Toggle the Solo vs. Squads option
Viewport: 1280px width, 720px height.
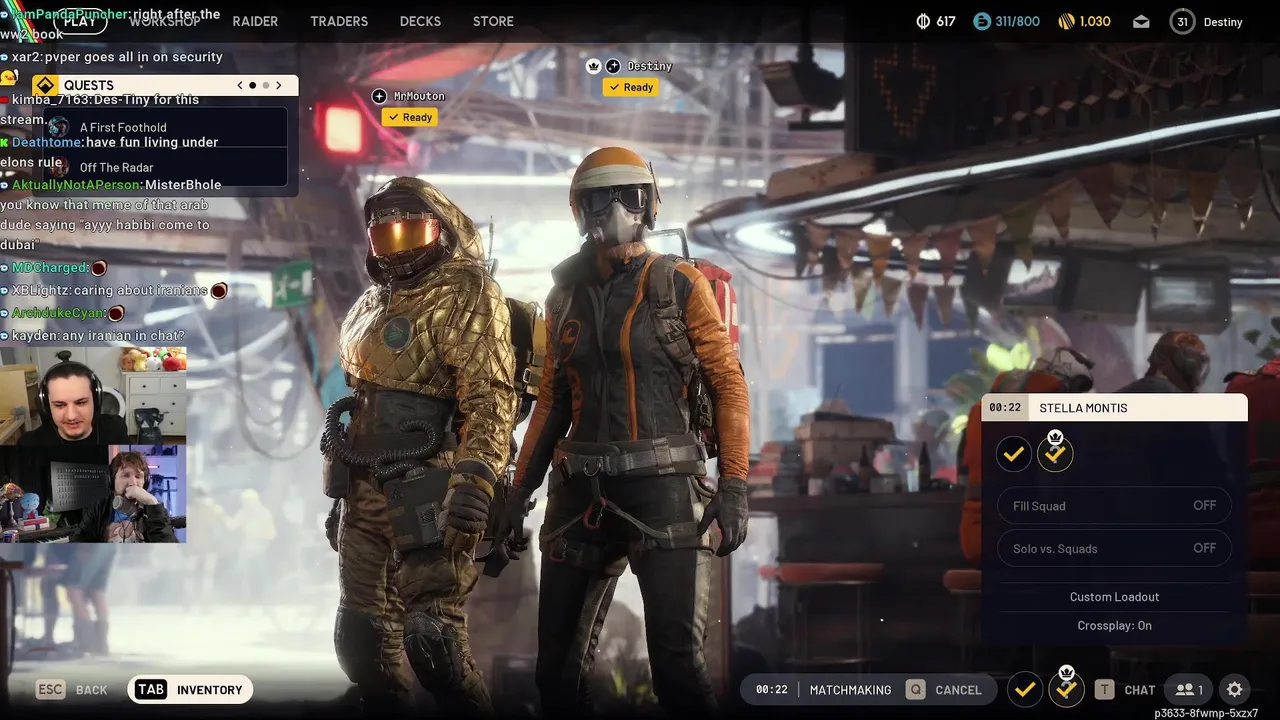[x=1114, y=548]
